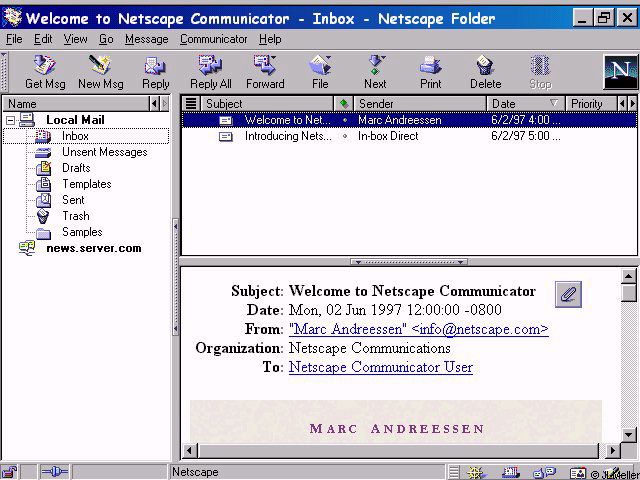
Task: Select the Inbox folder
Action: tap(86, 136)
